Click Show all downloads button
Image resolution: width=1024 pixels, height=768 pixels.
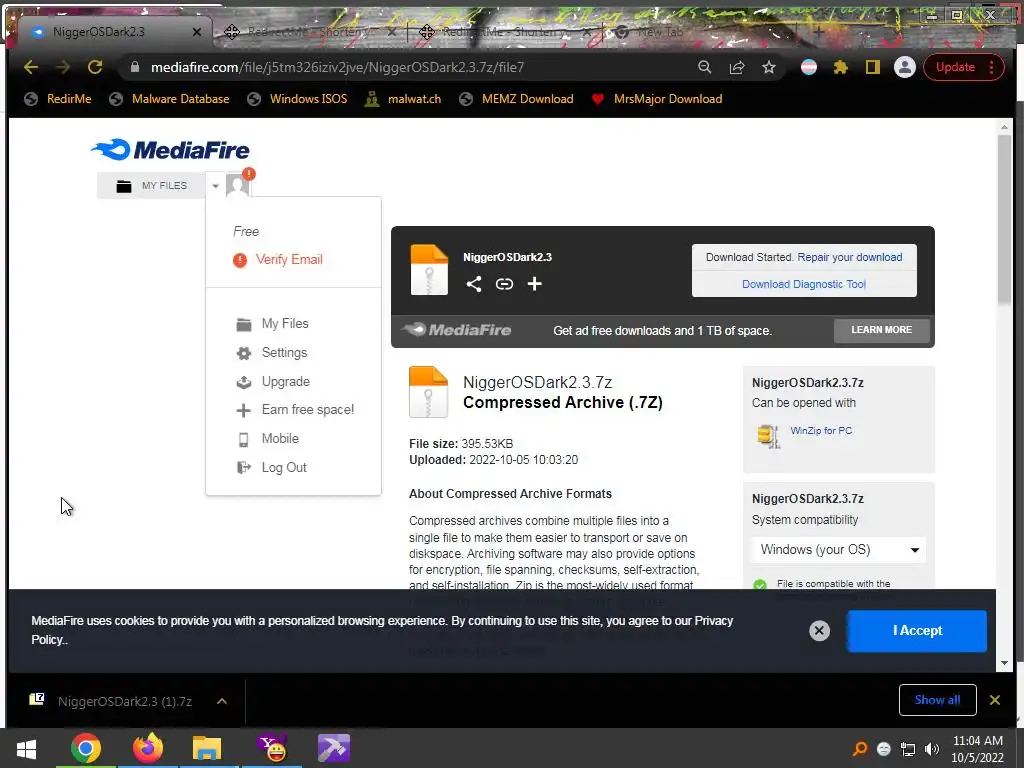click(x=938, y=700)
